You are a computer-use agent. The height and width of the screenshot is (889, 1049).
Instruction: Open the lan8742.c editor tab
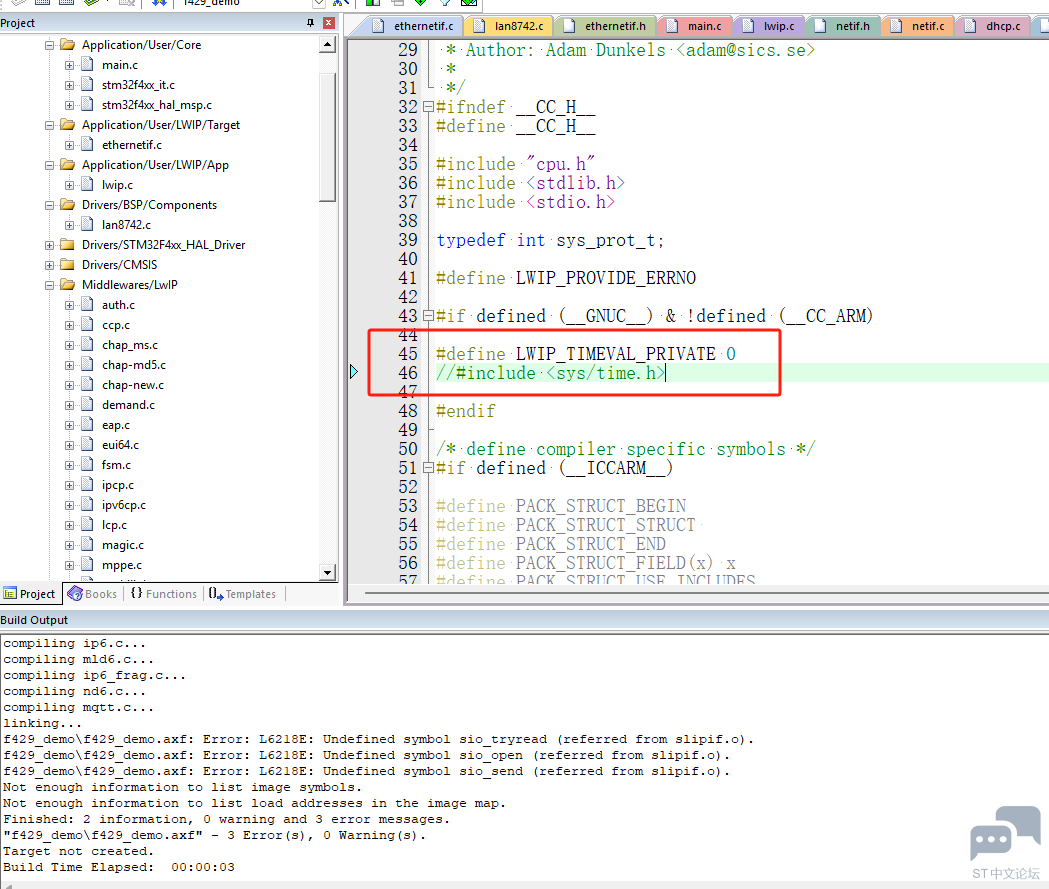point(510,26)
